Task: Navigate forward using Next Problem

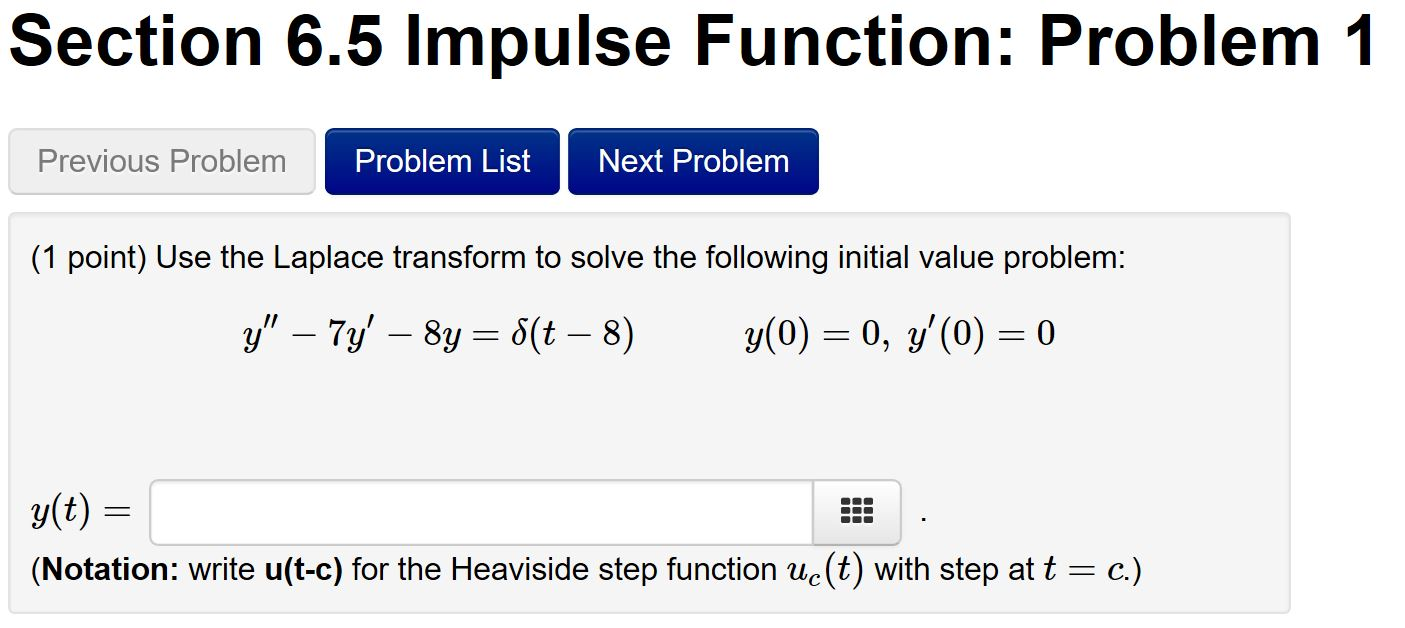Action: coord(693,161)
